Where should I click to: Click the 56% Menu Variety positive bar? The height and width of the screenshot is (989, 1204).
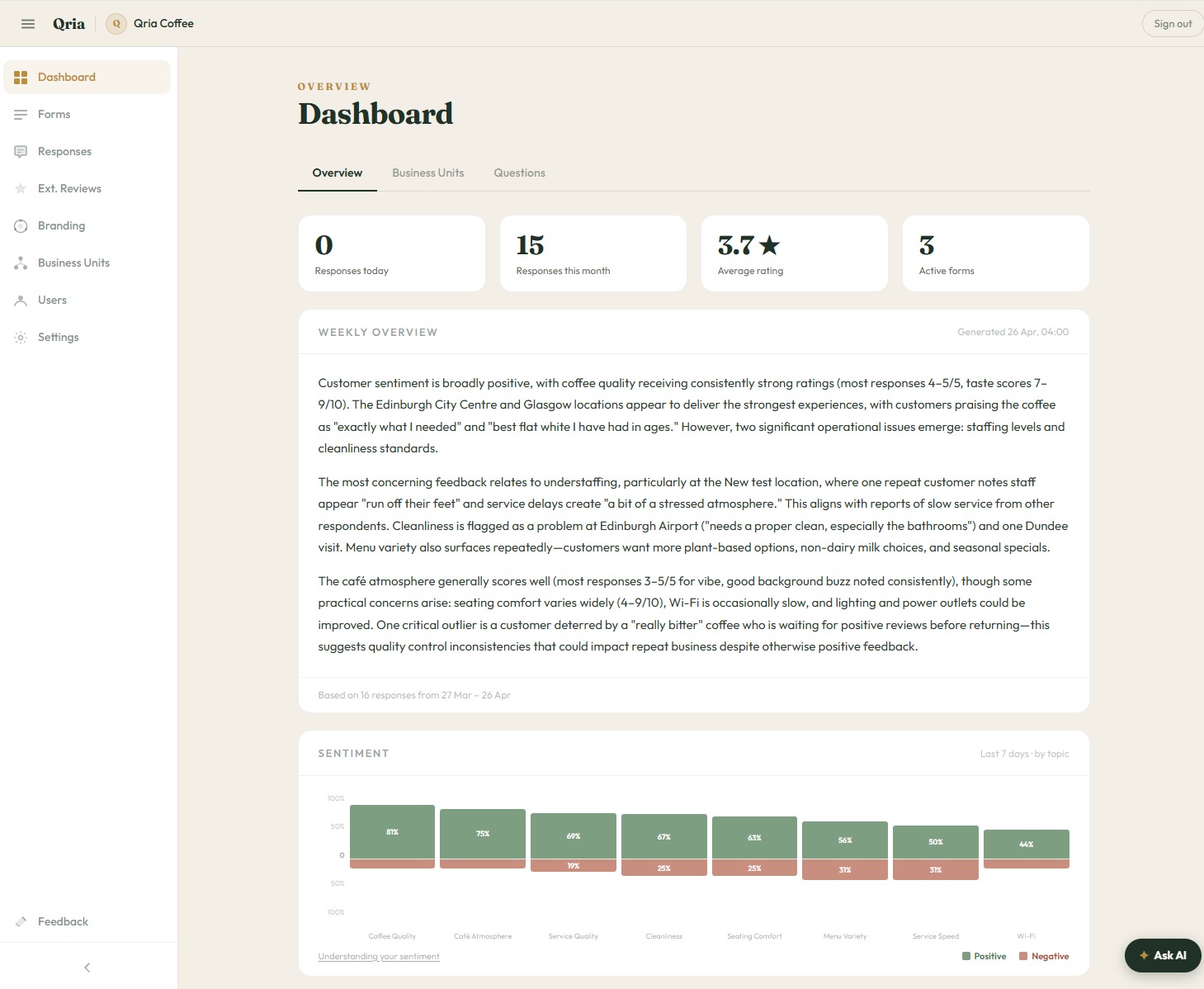click(845, 840)
